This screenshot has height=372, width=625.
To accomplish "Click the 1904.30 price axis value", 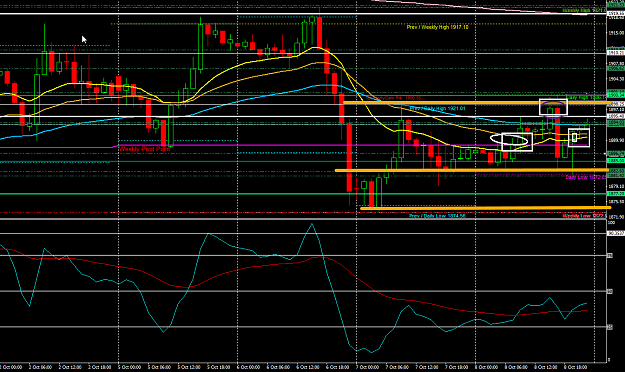I will pyautogui.click(x=616, y=79).
